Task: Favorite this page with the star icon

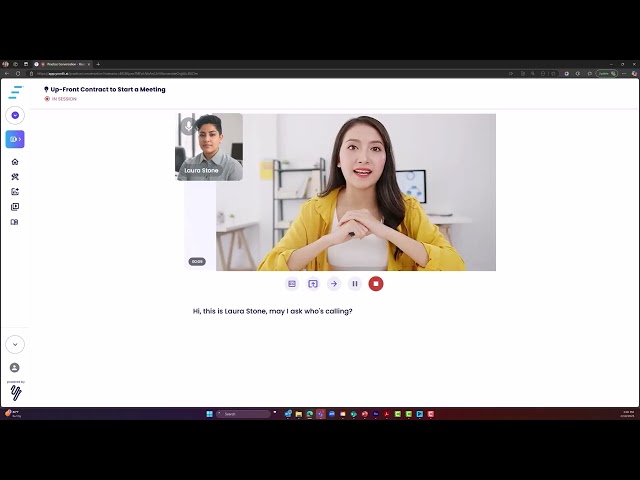Action: [x=553, y=73]
